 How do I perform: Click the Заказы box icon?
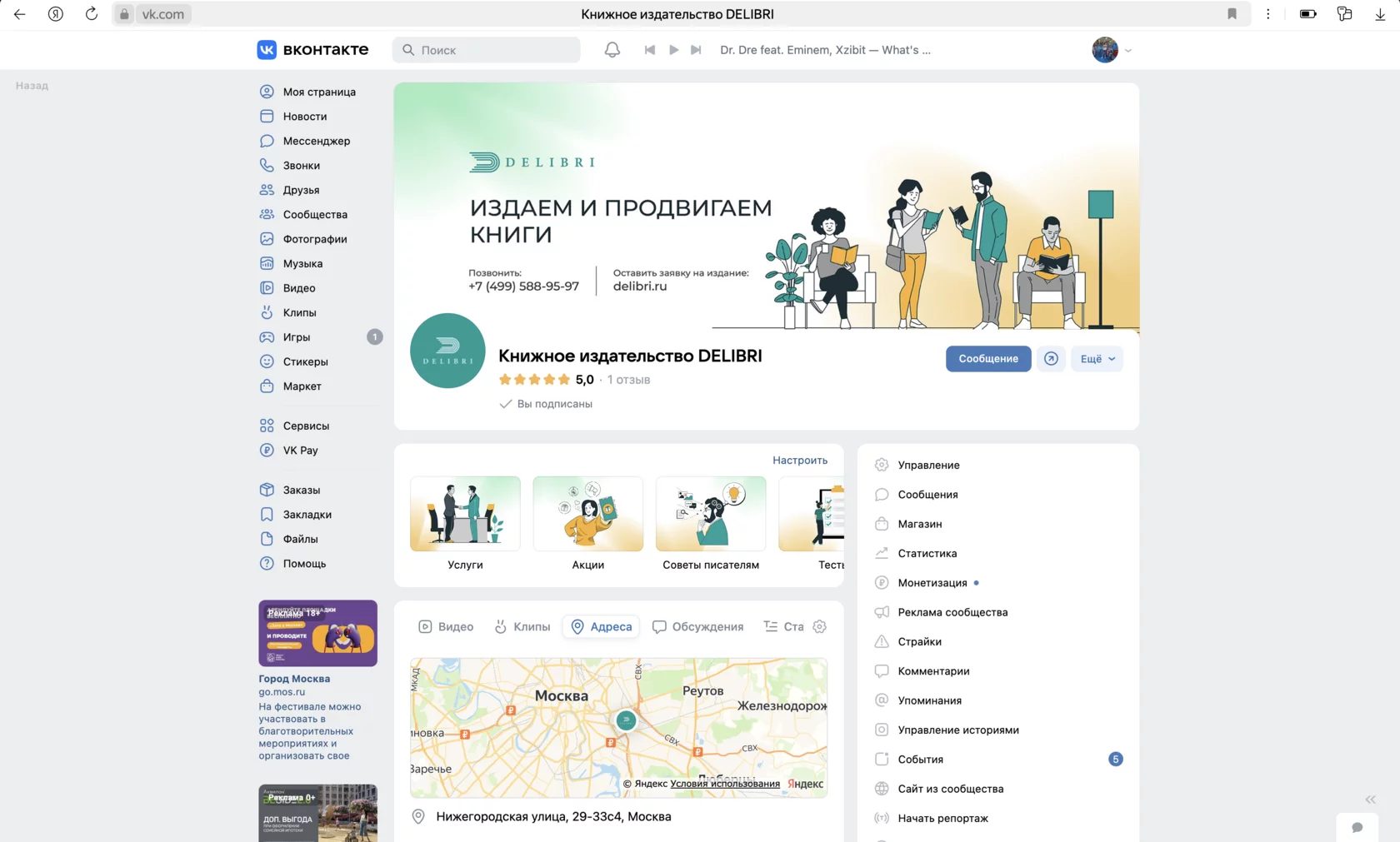pos(267,490)
